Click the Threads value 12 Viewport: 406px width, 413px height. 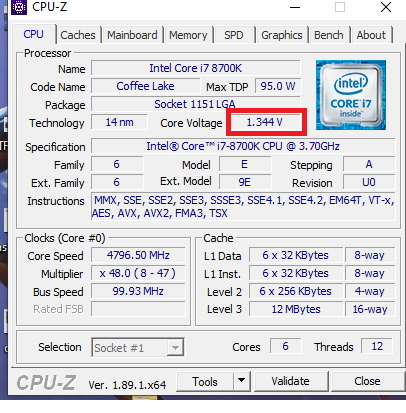click(377, 346)
